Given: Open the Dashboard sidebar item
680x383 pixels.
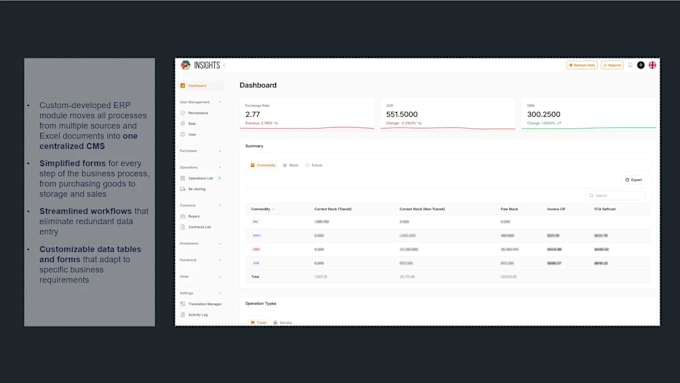Looking at the screenshot, I should pyautogui.click(x=201, y=85).
